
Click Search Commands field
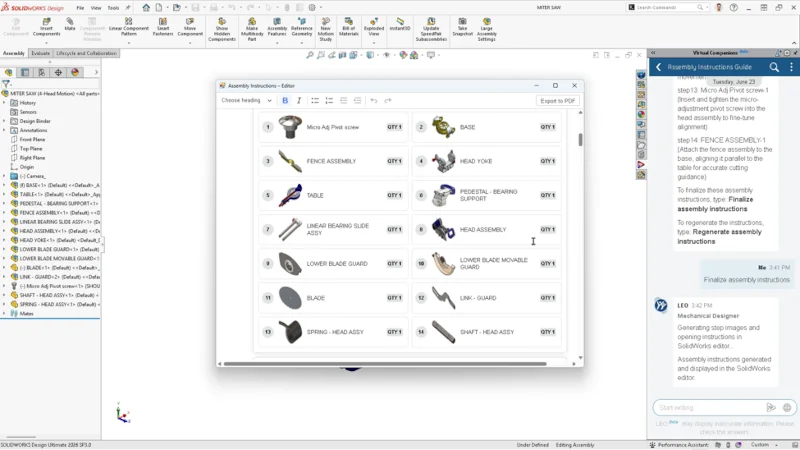666,8
